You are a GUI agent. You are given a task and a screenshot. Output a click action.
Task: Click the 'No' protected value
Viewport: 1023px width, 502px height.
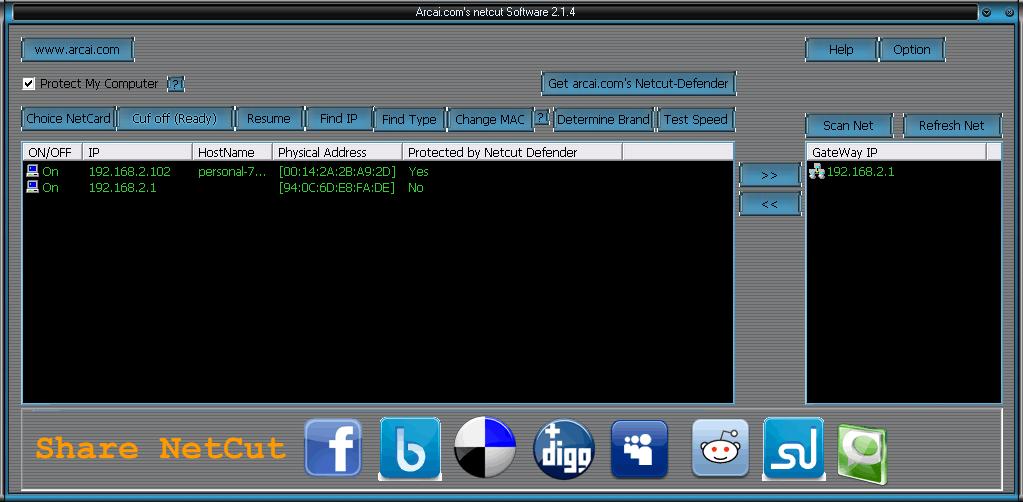(416, 188)
